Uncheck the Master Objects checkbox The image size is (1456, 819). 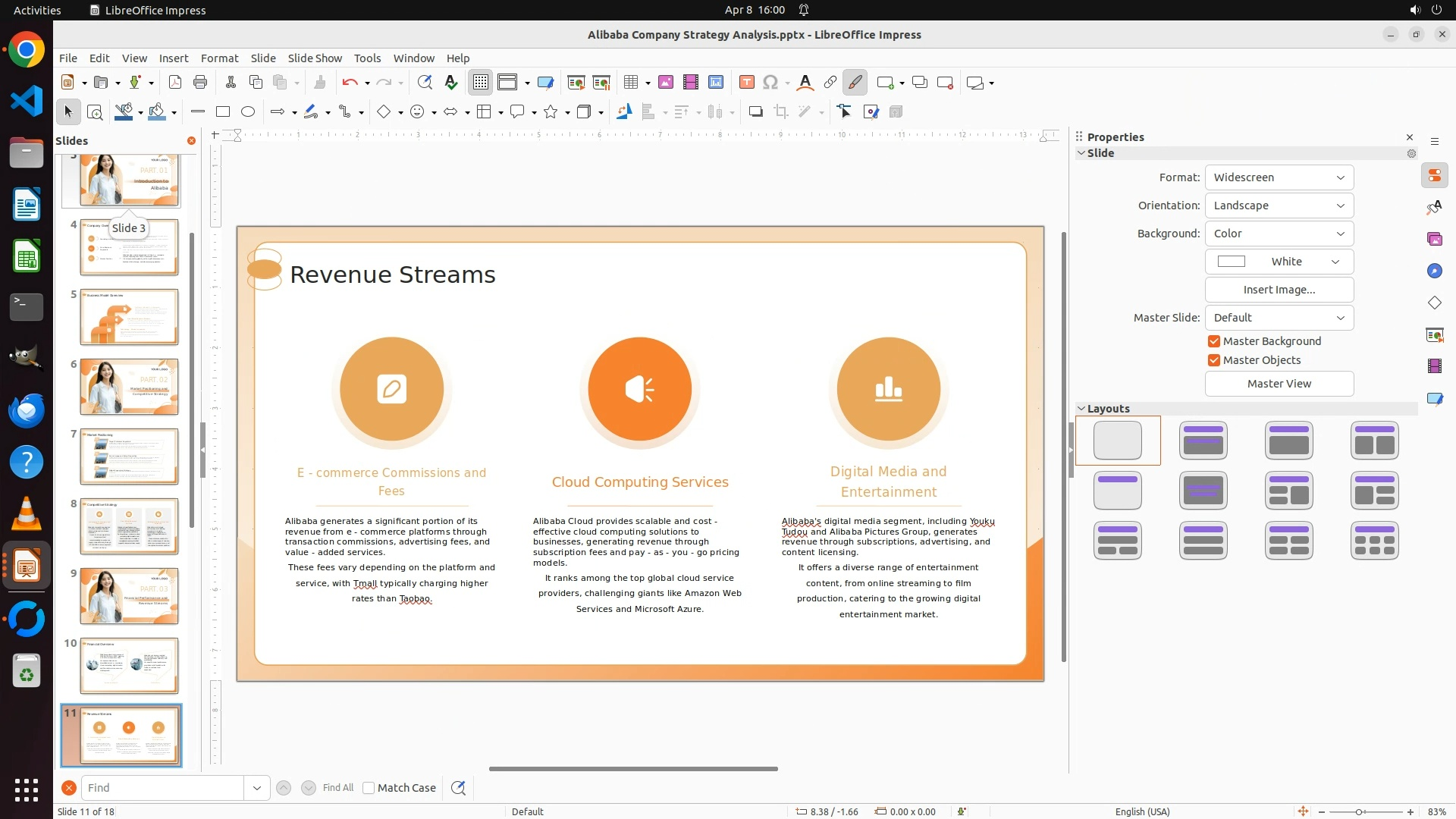click(1214, 360)
